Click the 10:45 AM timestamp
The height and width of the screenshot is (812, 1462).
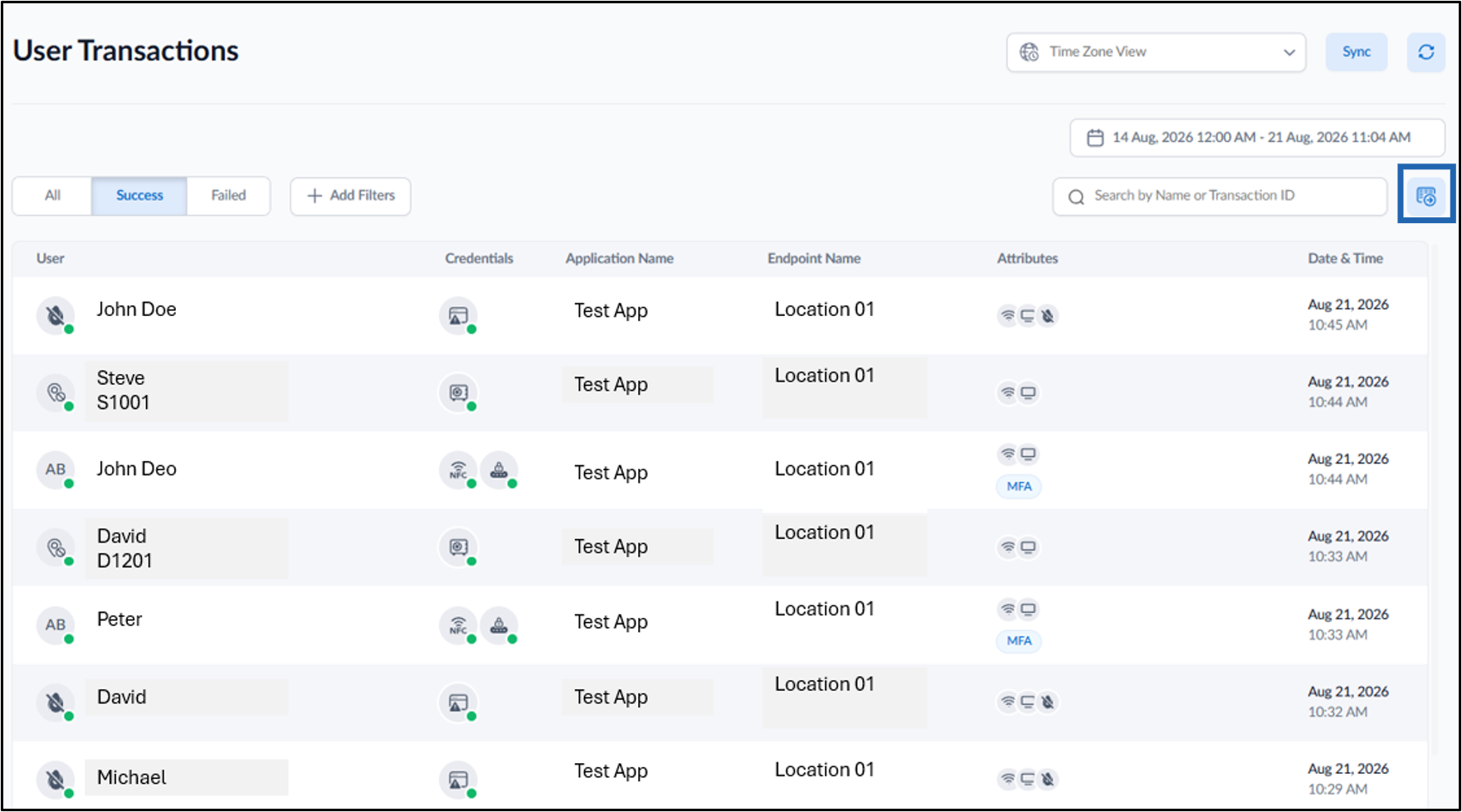tap(1337, 325)
